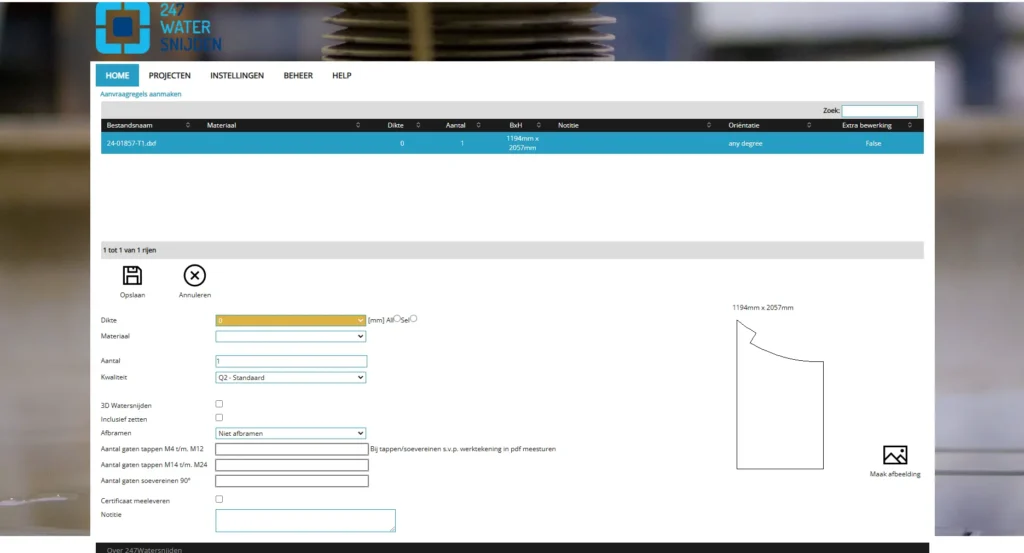
Task: Click the Opslaan save disk icon
Action: click(132, 276)
